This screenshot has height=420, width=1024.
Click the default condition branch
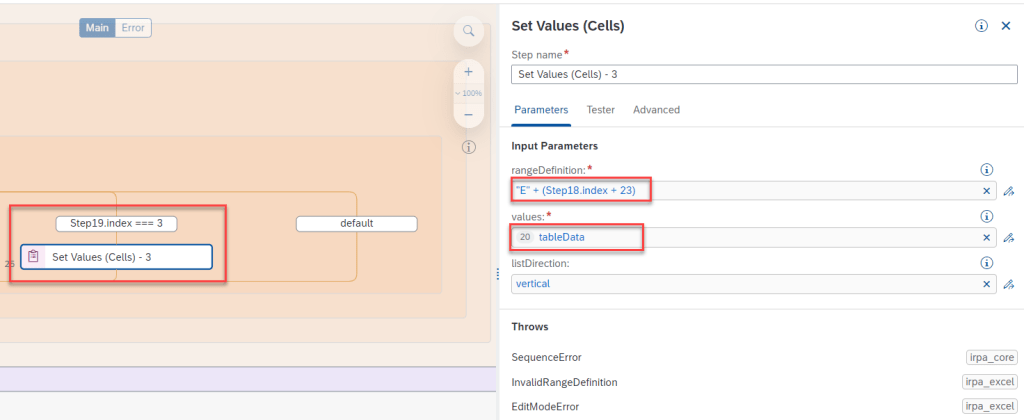(x=356, y=224)
